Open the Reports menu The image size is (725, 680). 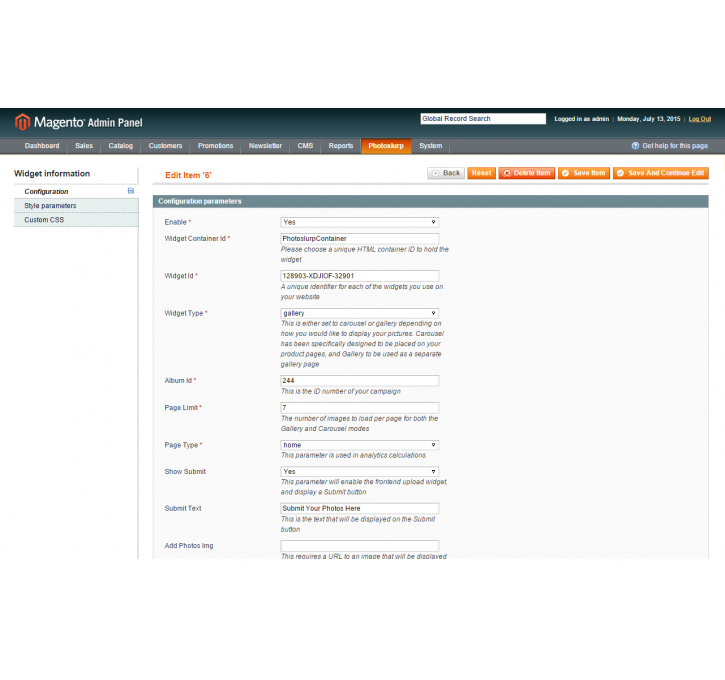tap(341, 146)
